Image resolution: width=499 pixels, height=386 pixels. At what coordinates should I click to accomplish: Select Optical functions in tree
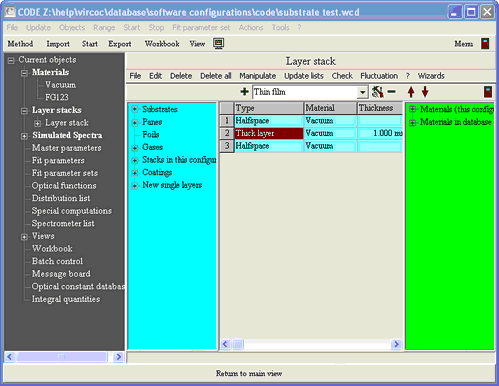point(64,186)
